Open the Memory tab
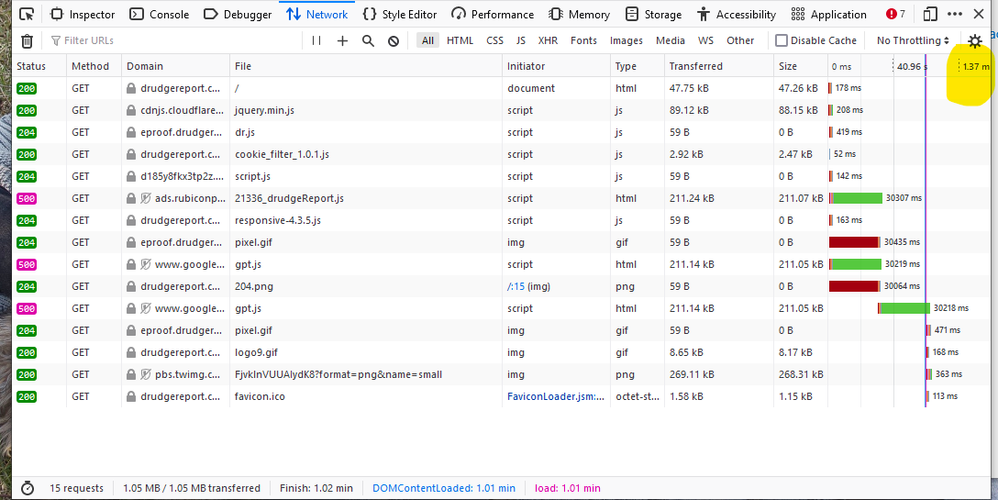 [579, 14]
